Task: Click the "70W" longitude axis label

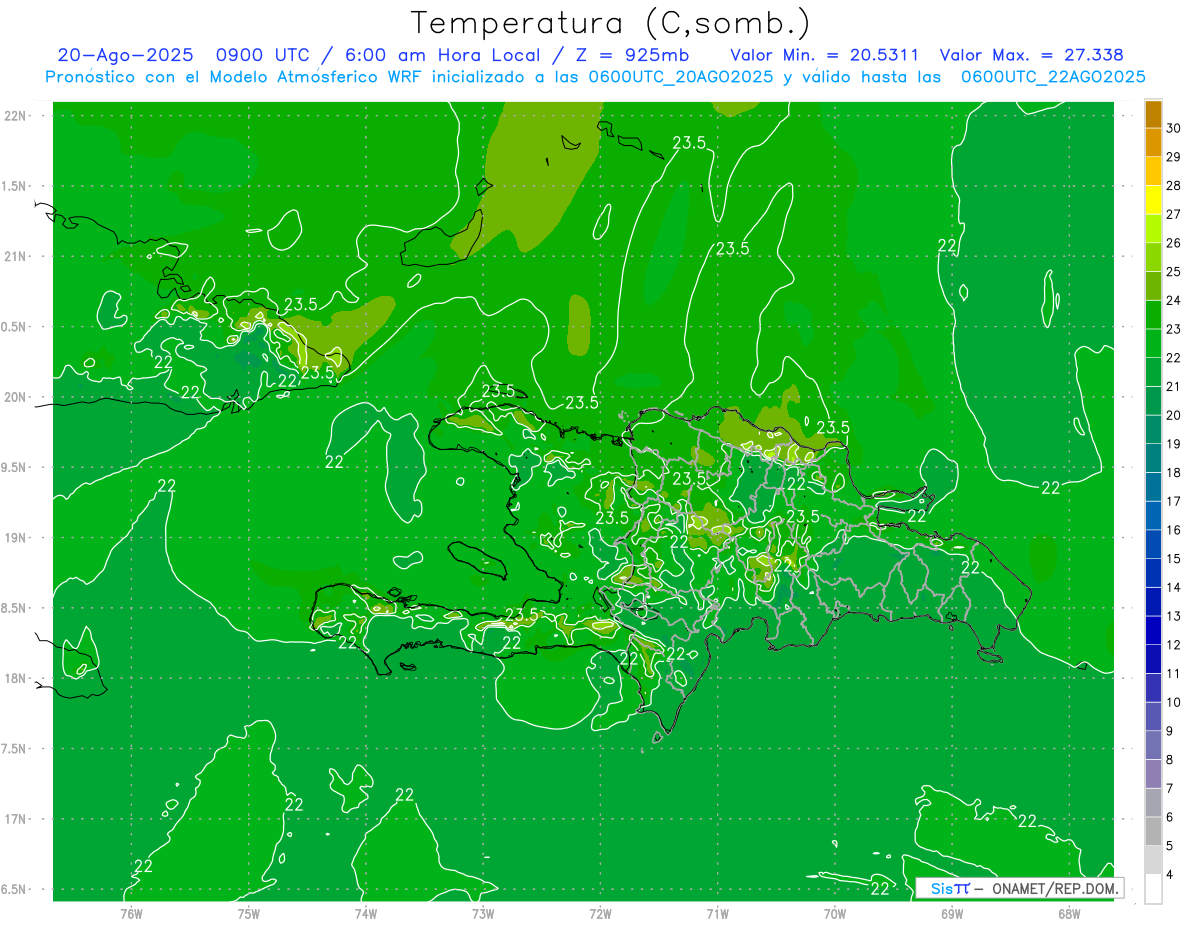Action: [x=834, y=913]
